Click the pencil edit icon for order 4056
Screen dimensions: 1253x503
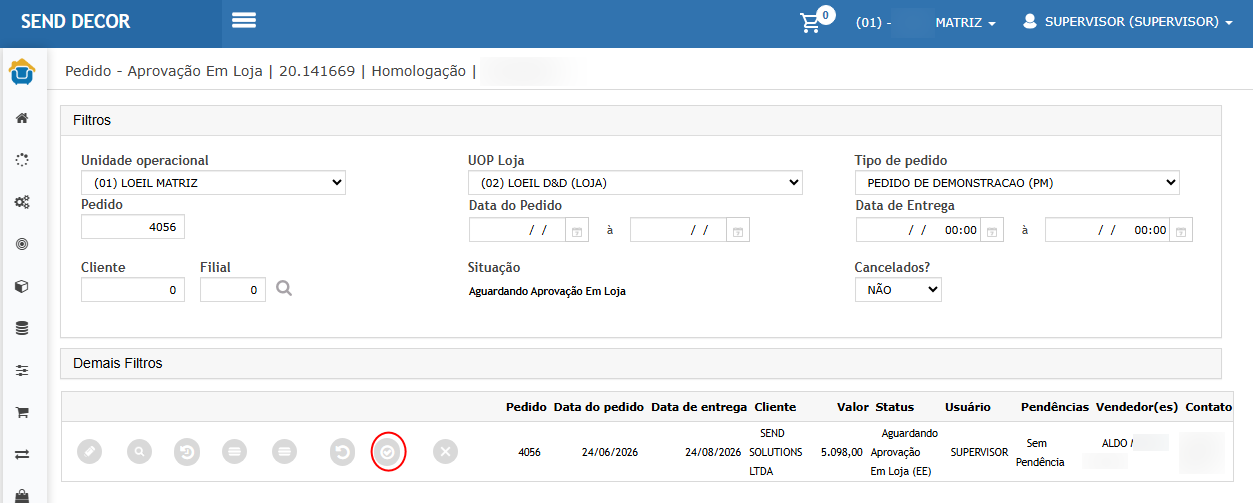point(90,452)
